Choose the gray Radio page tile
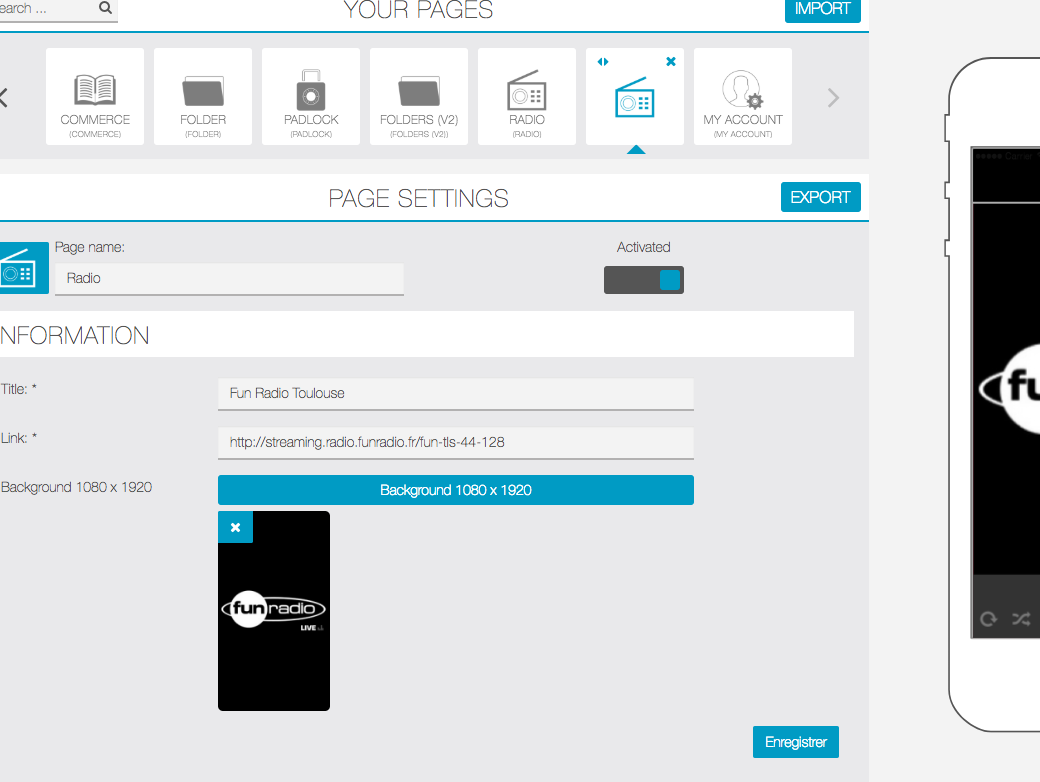The image size is (1040, 782). tap(527, 97)
